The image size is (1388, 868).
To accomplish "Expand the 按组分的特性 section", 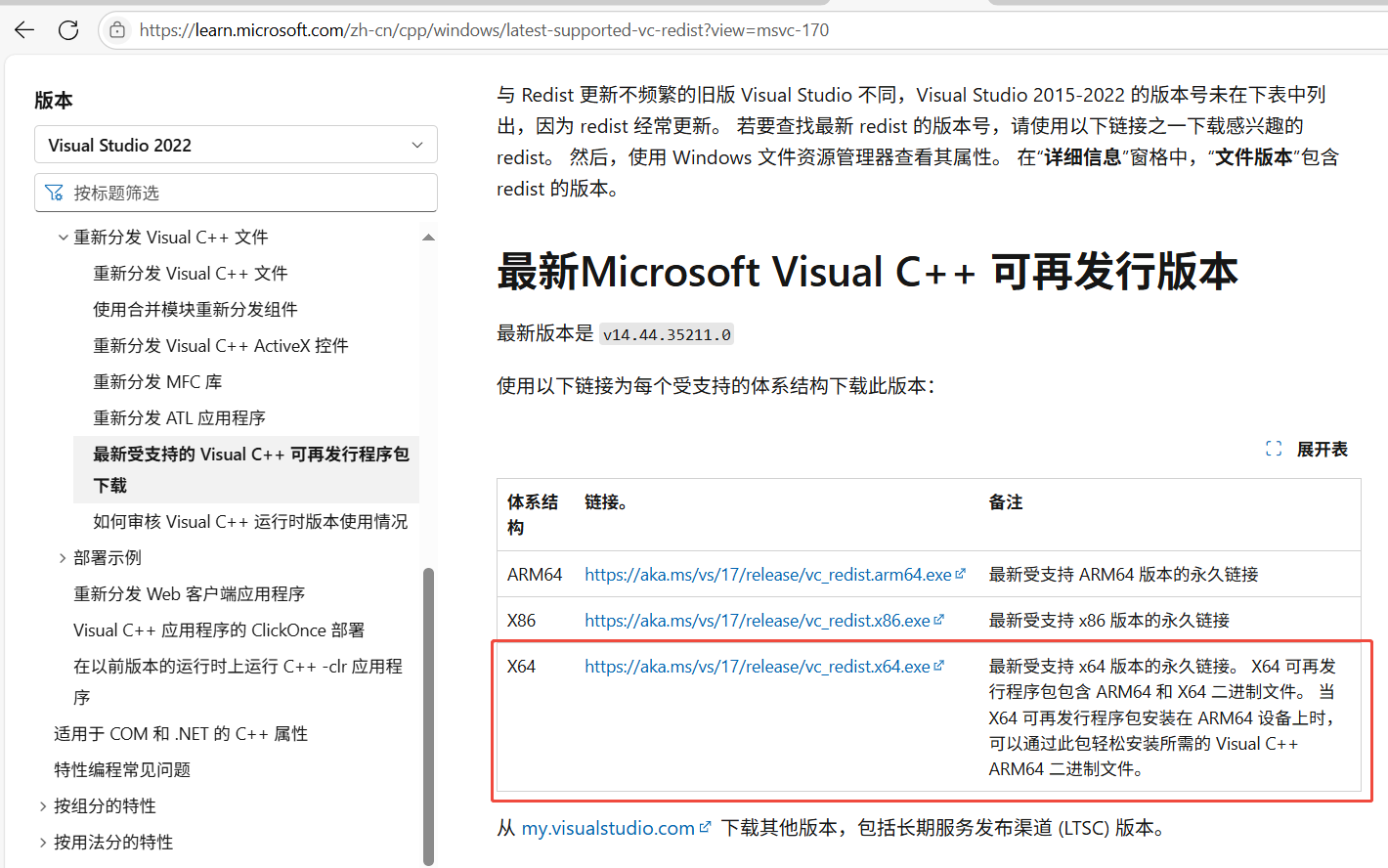I will [x=43, y=806].
